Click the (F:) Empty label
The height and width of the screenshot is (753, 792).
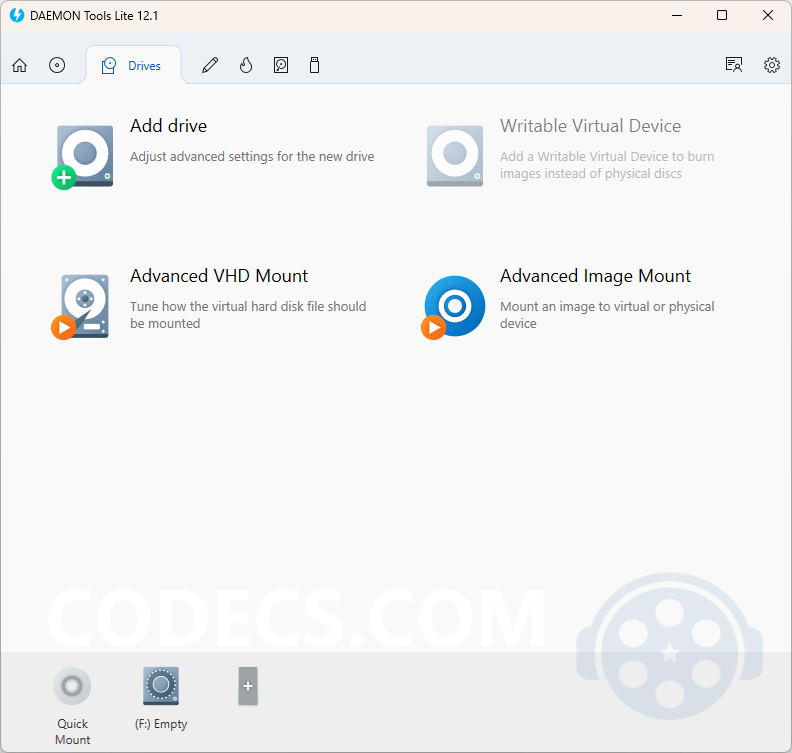click(161, 724)
